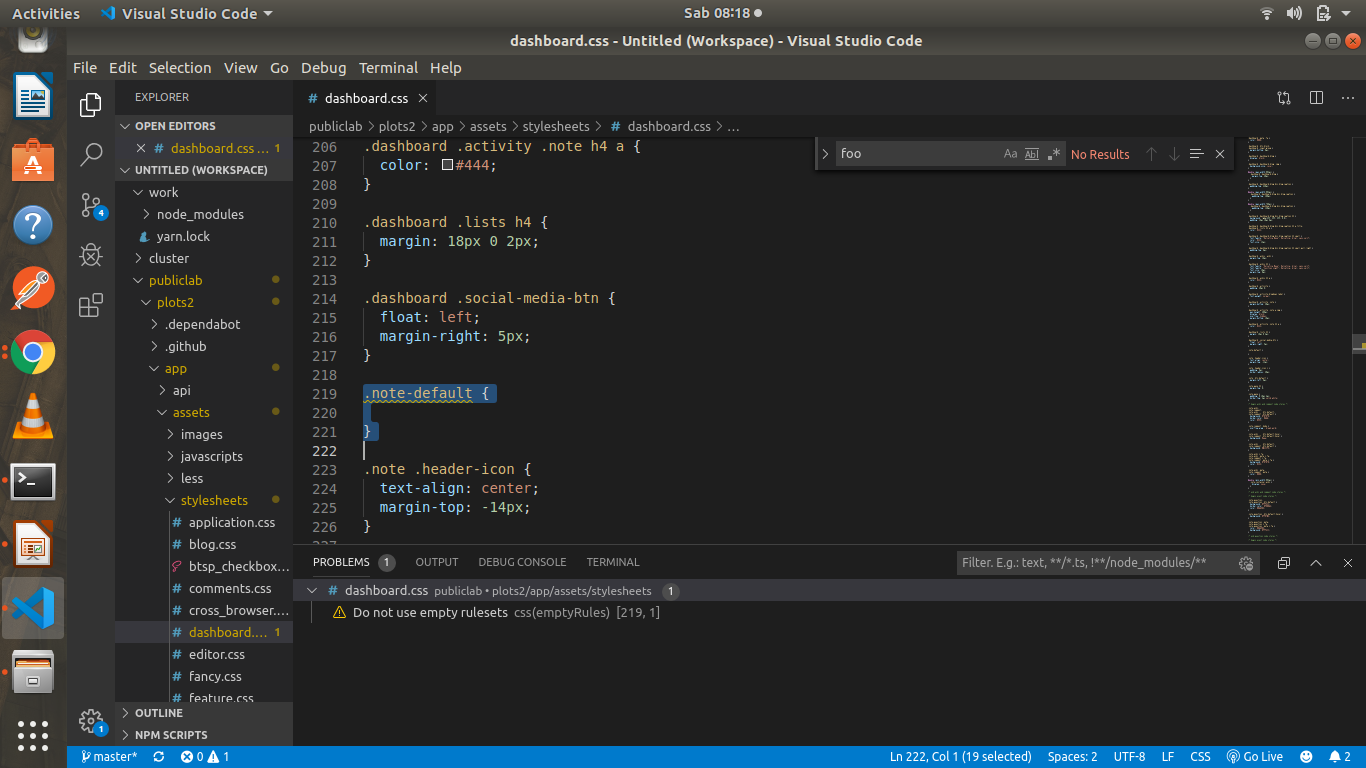Open the Terminal menu in the menu bar
The image size is (1366, 768).
point(388,68)
